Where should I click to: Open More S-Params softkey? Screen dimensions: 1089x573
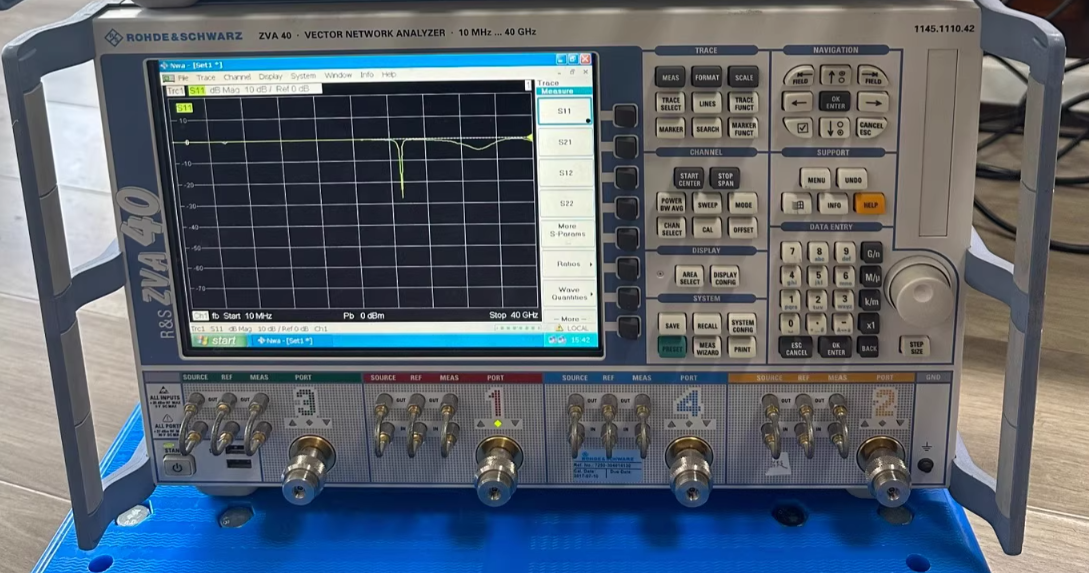[x=567, y=231]
